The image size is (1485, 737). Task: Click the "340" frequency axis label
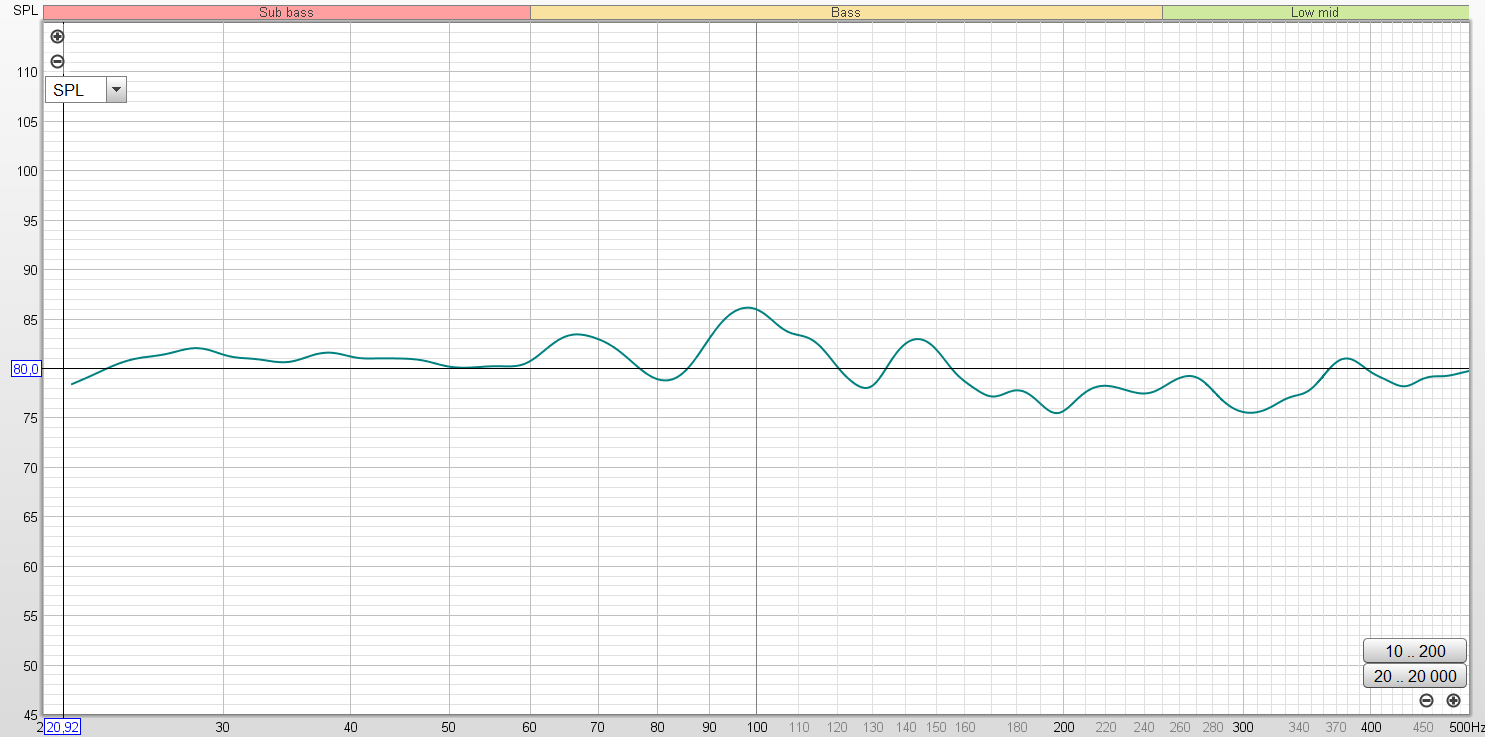tap(1299, 727)
